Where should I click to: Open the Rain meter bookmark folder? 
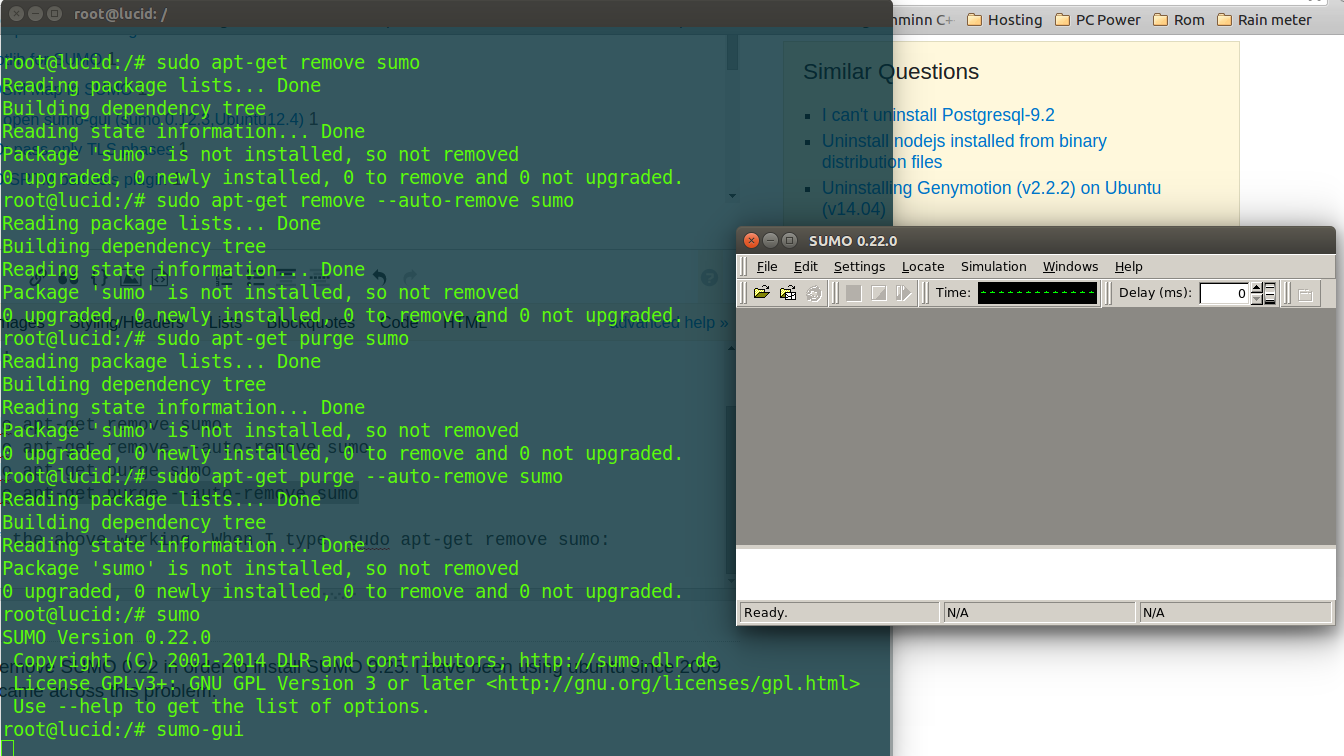click(x=1264, y=20)
